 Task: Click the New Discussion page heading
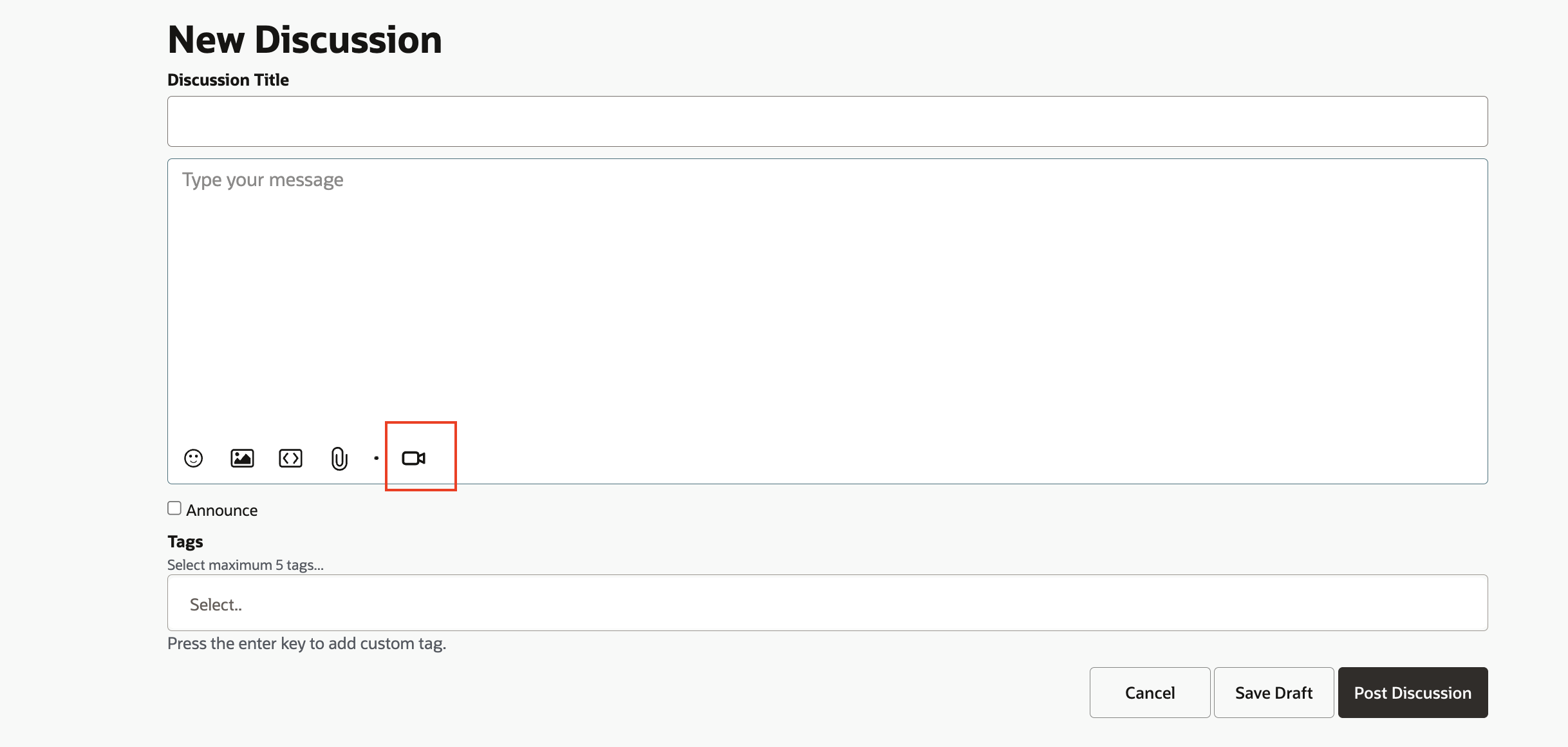click(304, 40)
